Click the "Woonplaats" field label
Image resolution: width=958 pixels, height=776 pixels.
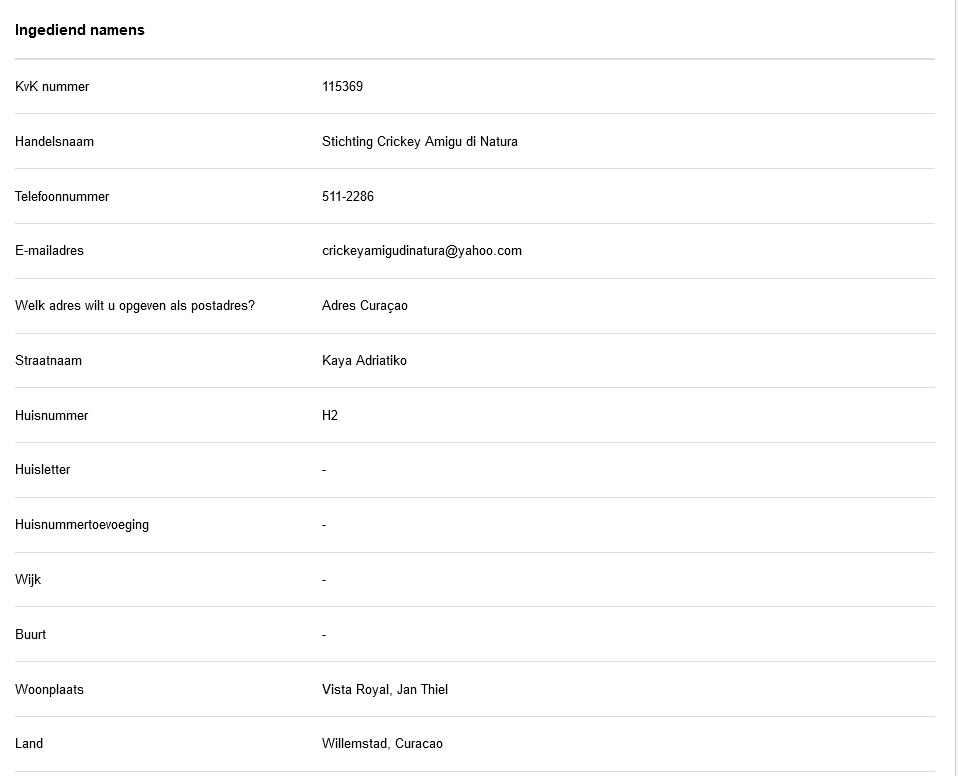pyautogui.click(x=49, y=690)
